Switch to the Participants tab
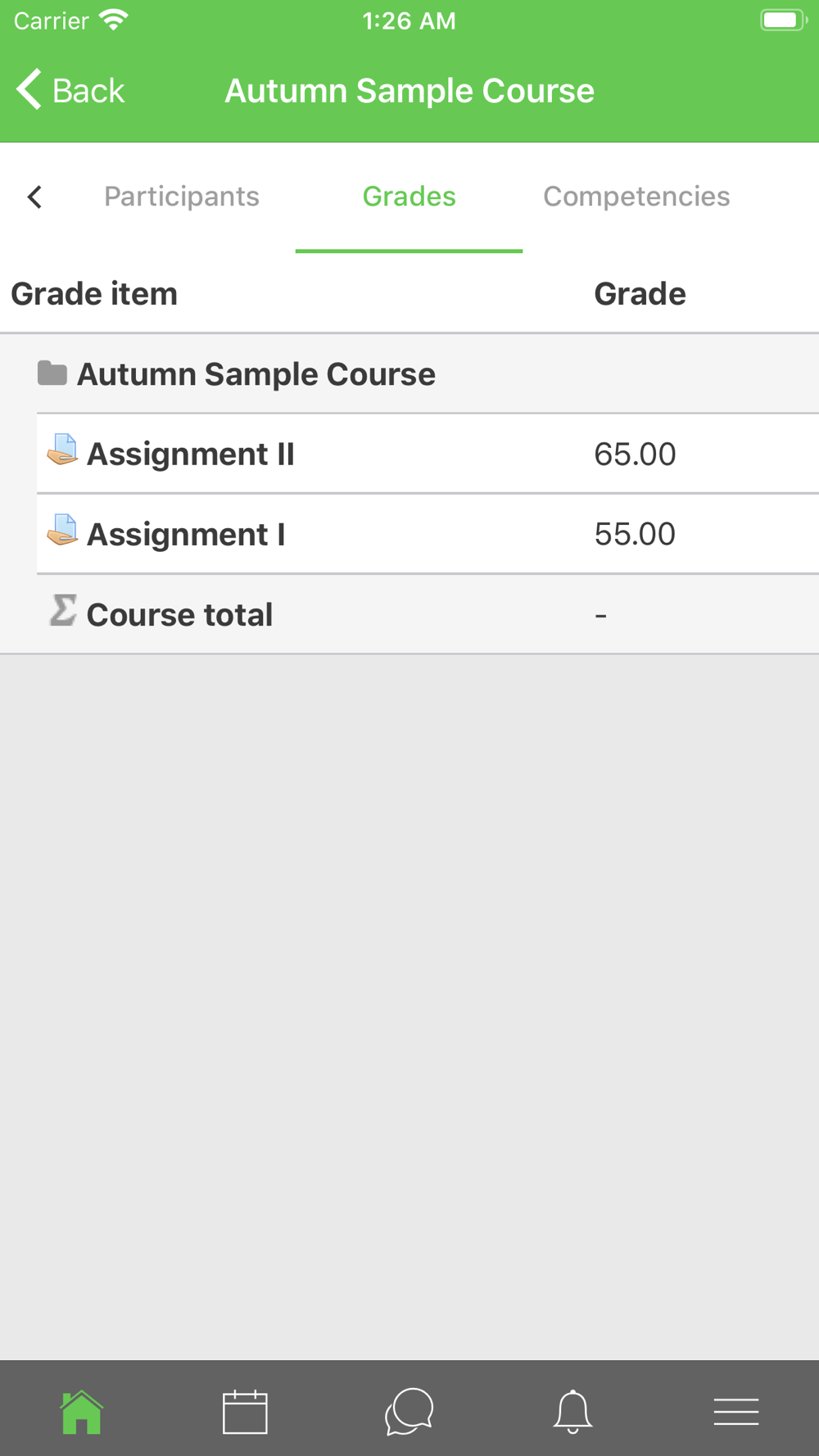Screen dimensions: 819x1456 pyautogui.click(x=182, y=197)
